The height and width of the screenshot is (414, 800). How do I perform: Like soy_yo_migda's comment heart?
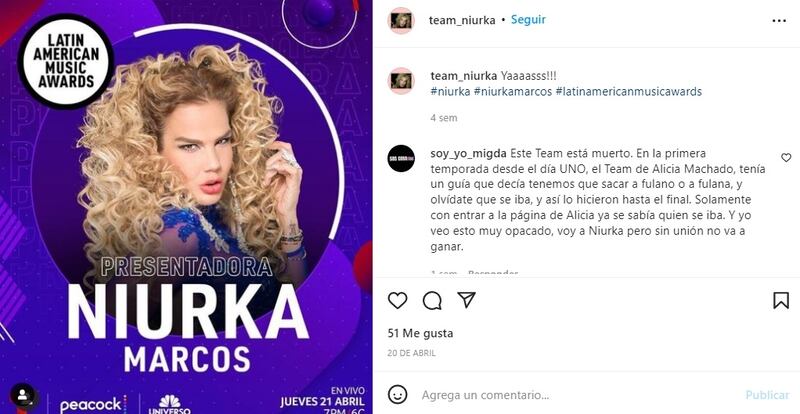tap(786, 158)
